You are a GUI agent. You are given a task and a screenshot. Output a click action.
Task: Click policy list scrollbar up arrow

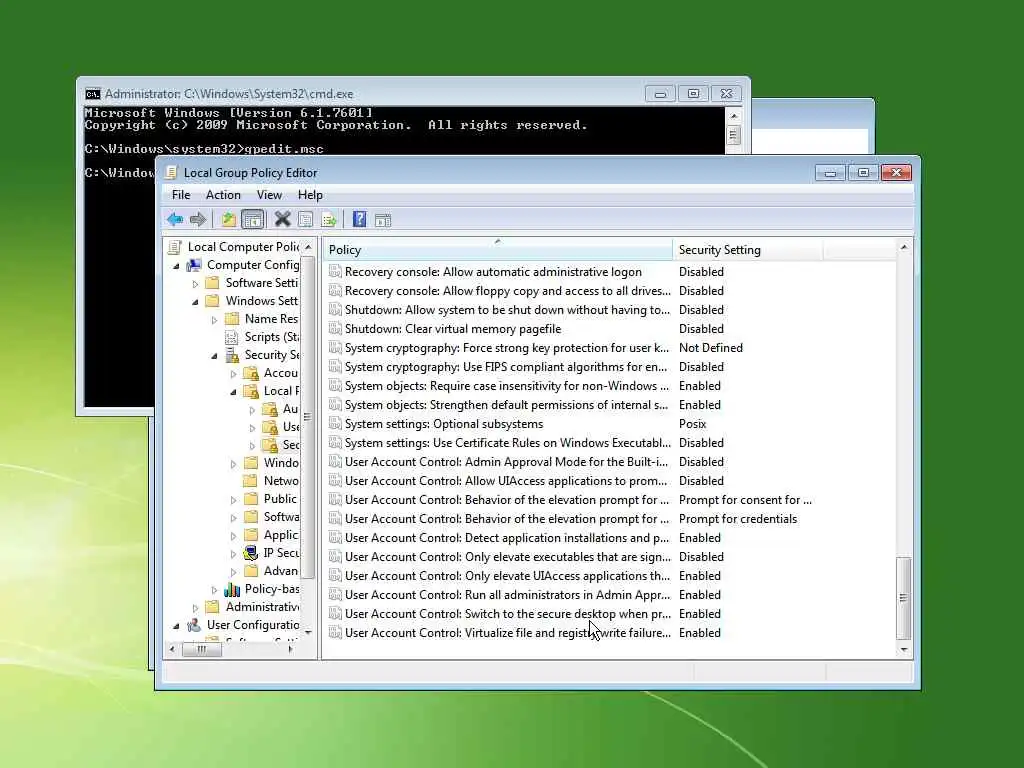point(904,248)
